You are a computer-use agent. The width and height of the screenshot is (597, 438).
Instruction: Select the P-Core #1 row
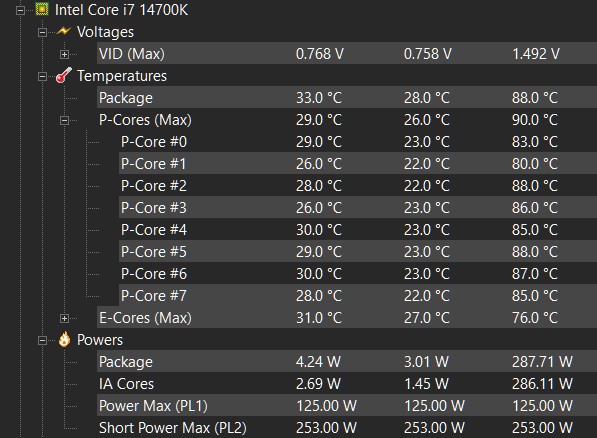point(358,164)
